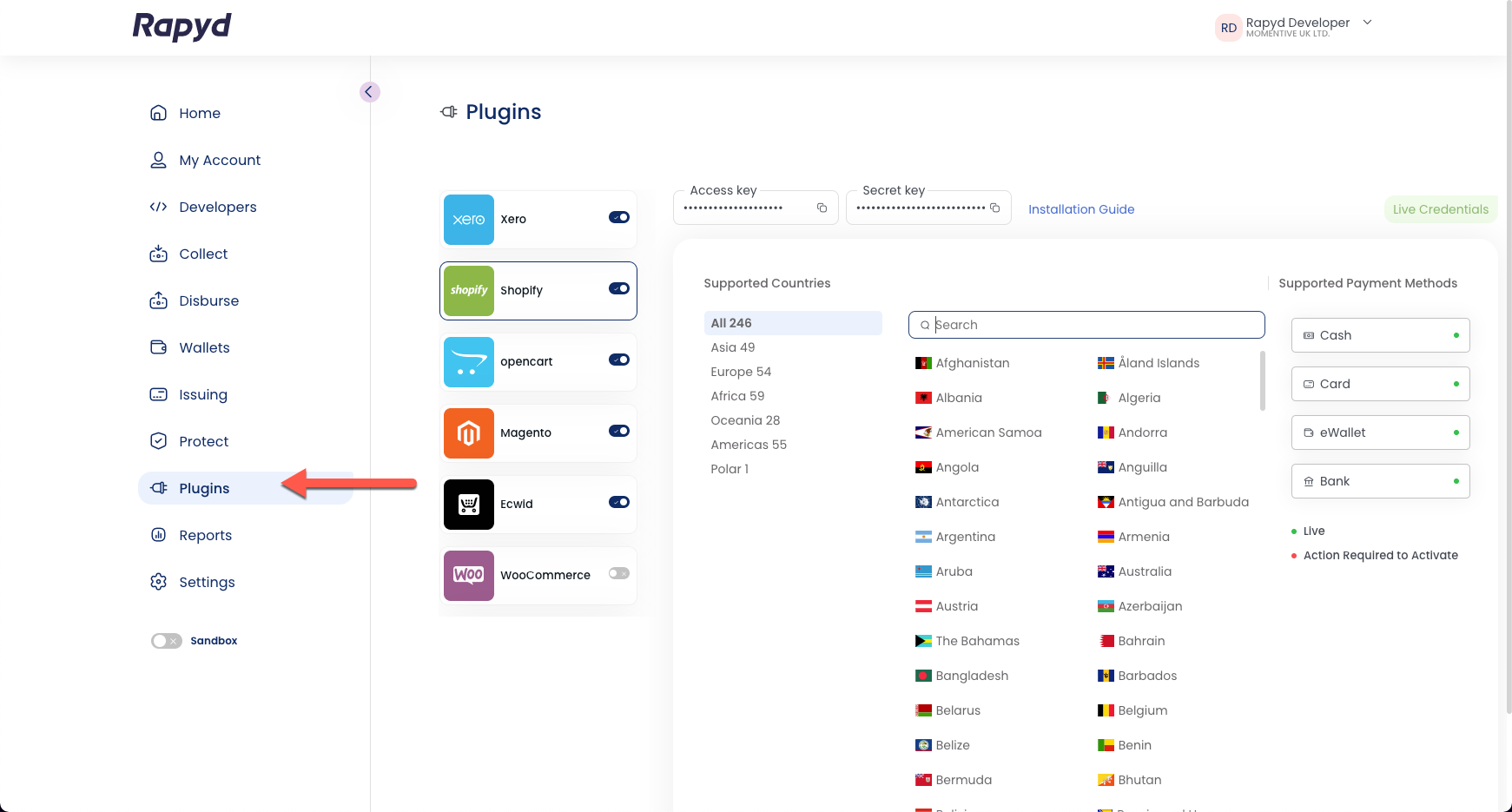Switch on the Sandbox mode toggle

click(166, 641)
